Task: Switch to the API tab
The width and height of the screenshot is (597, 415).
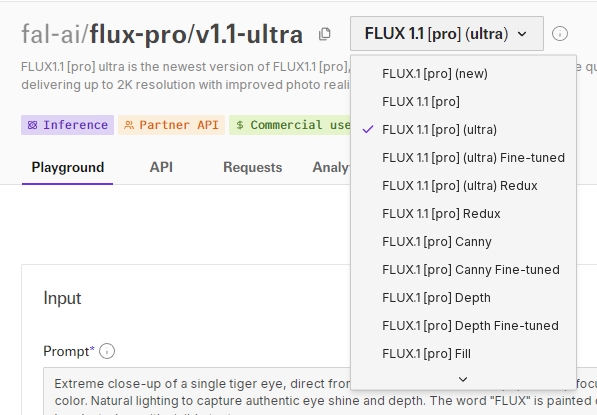Action: [x=161, y=167]
